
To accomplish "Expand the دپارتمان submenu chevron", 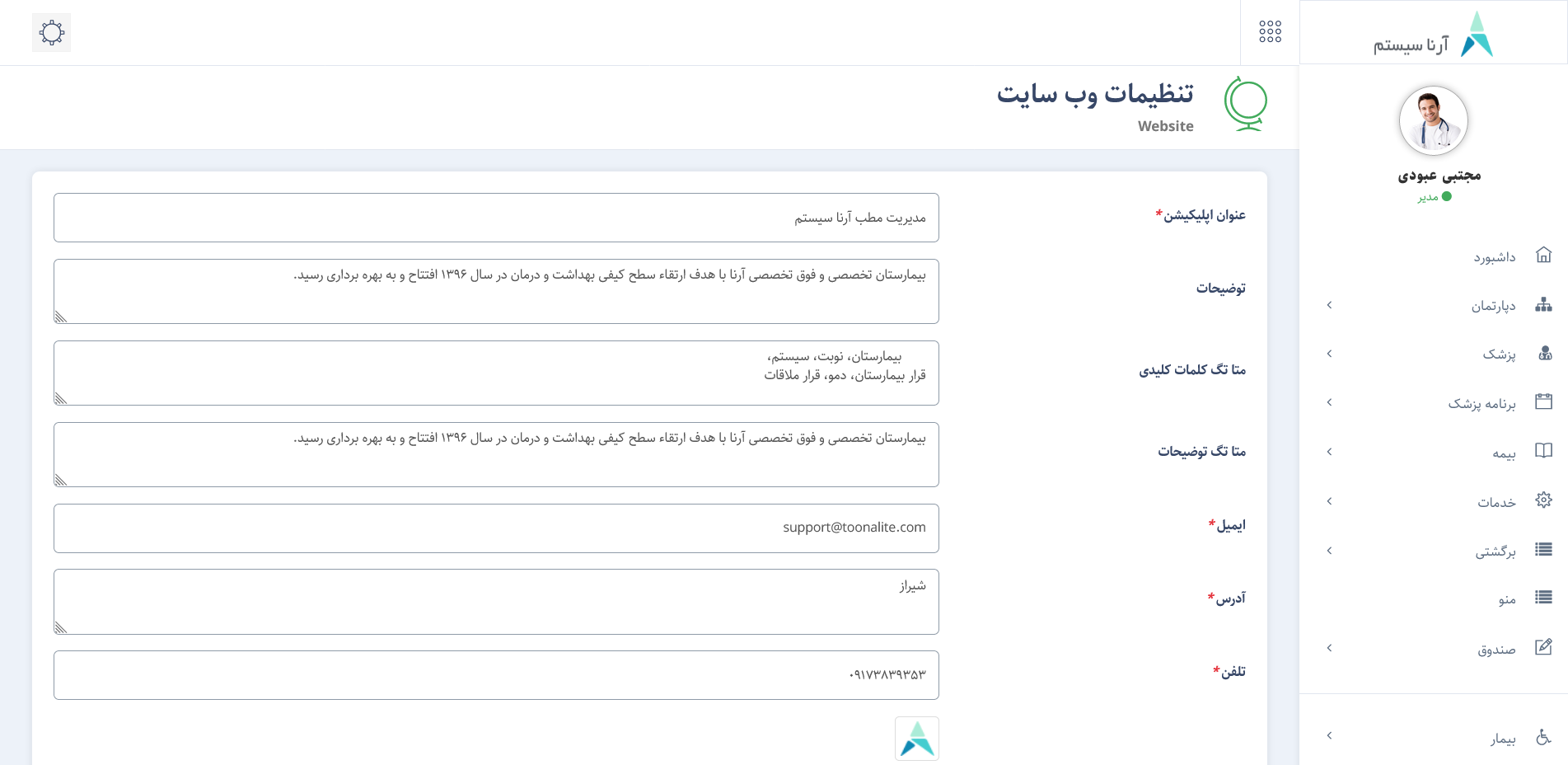I will (1329, 305).
